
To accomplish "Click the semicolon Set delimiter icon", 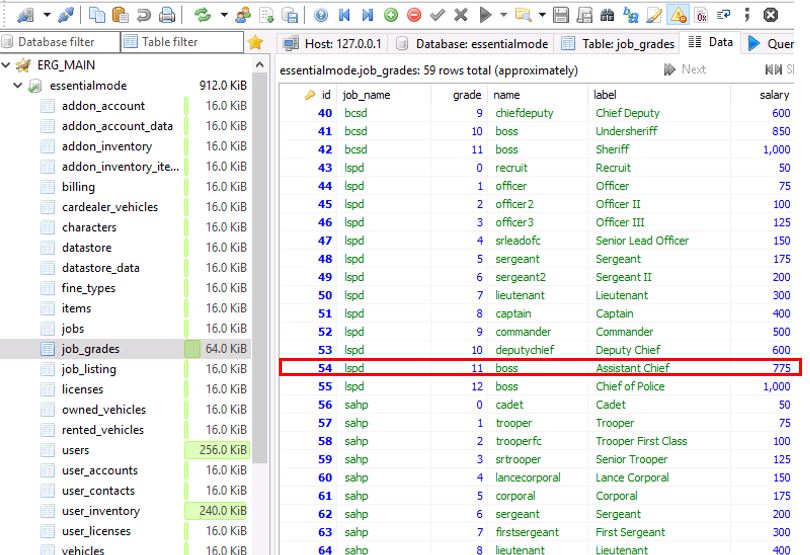I will click(x=747, y=15).
